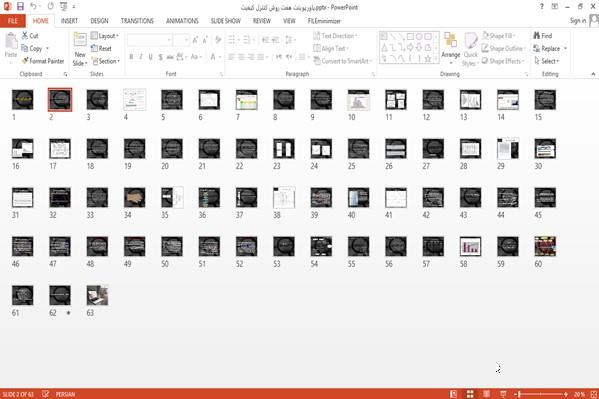Select slide 58 thumbnail with bar chart
This screenshot has width=599, height=399.
point(470,247)
